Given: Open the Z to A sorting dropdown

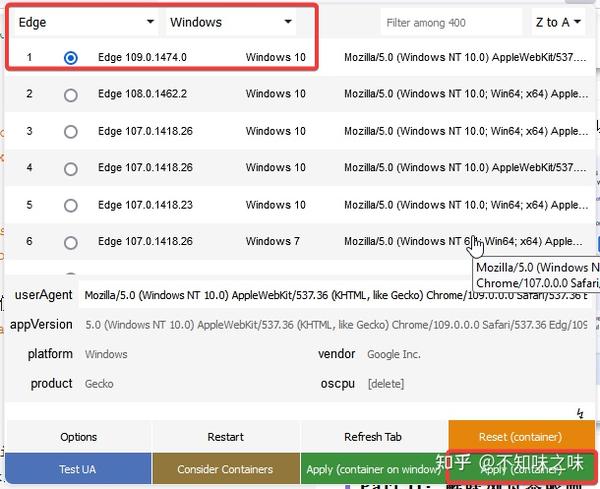Looking at the screenshot, I should (x=558, y=23).
